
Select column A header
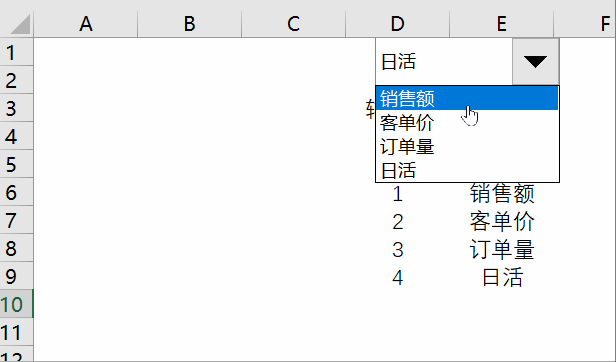coord(86,24)
